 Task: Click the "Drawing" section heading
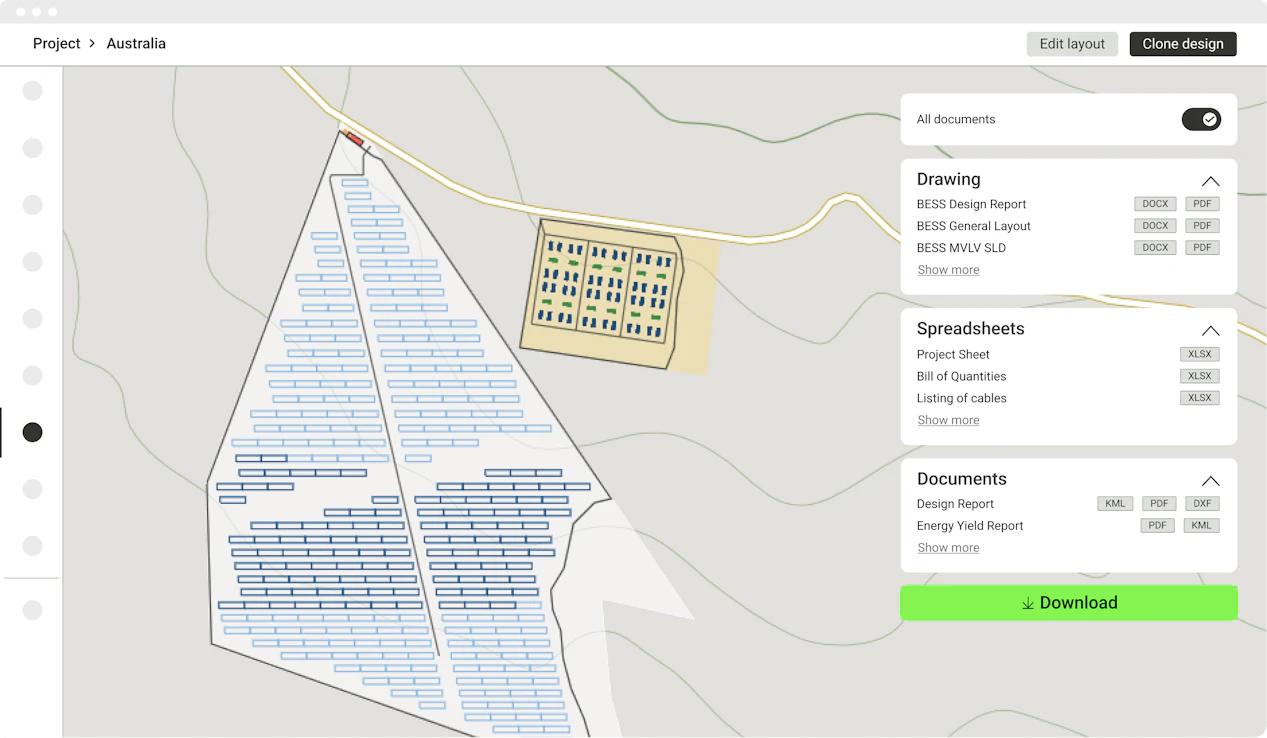click(948, 180)
